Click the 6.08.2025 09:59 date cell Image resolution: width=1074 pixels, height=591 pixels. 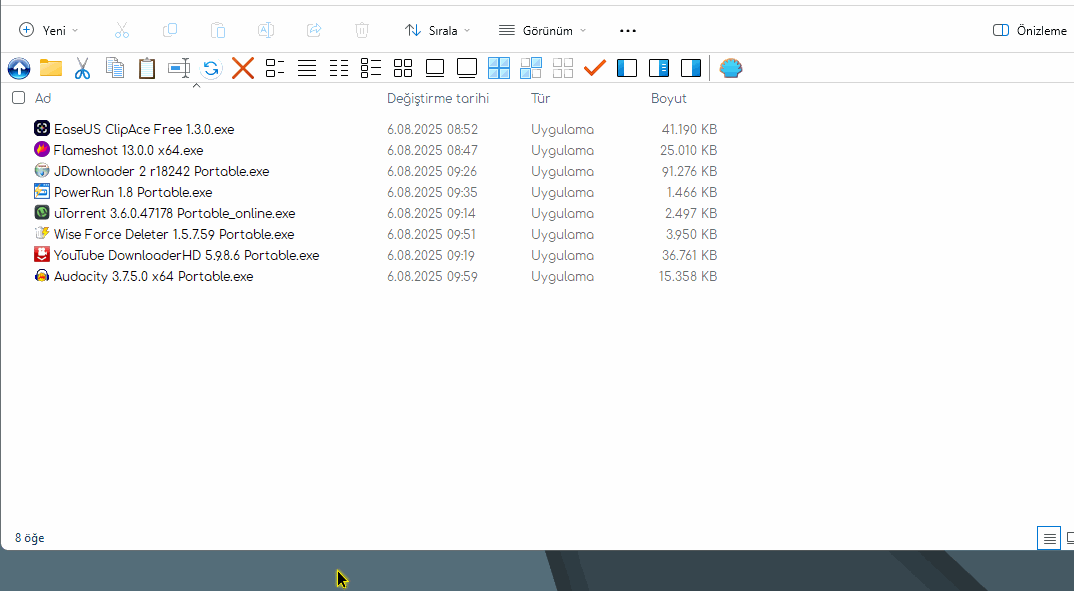point(432,277)
